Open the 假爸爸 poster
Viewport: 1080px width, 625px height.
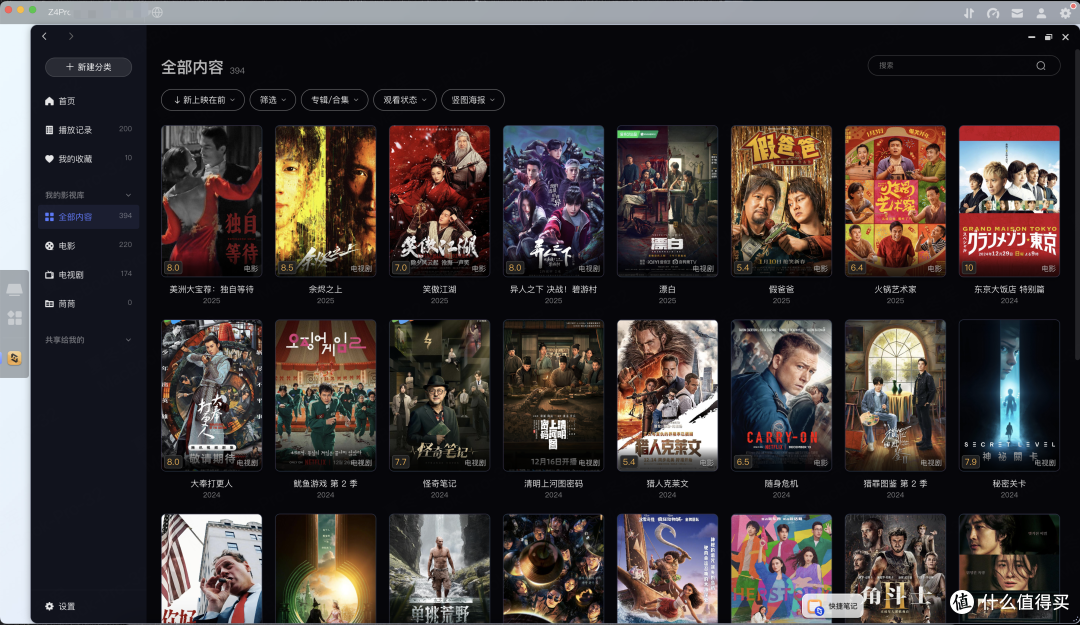(x=782, y=201)
